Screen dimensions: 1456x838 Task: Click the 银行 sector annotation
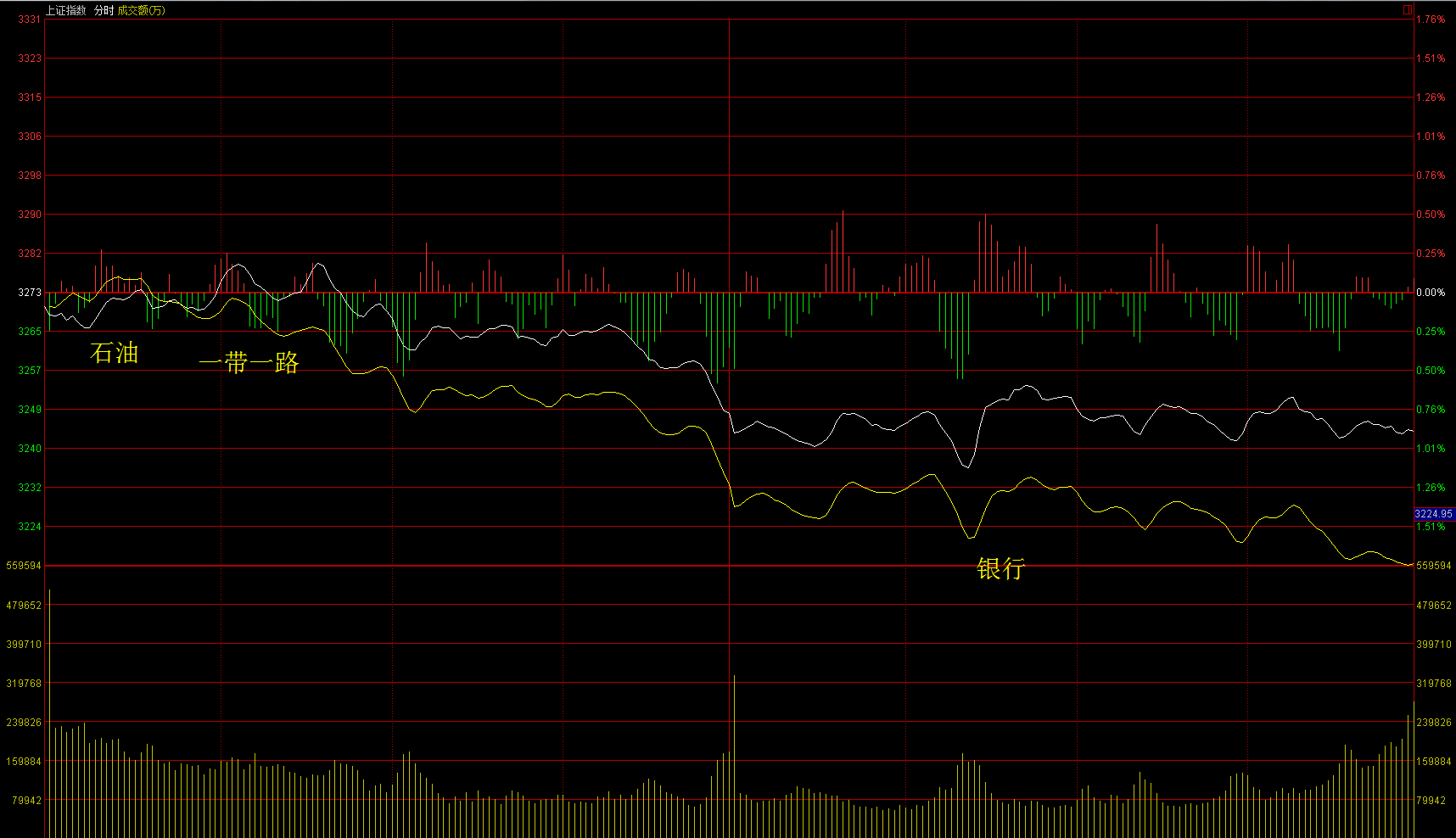coord(1000,568)
